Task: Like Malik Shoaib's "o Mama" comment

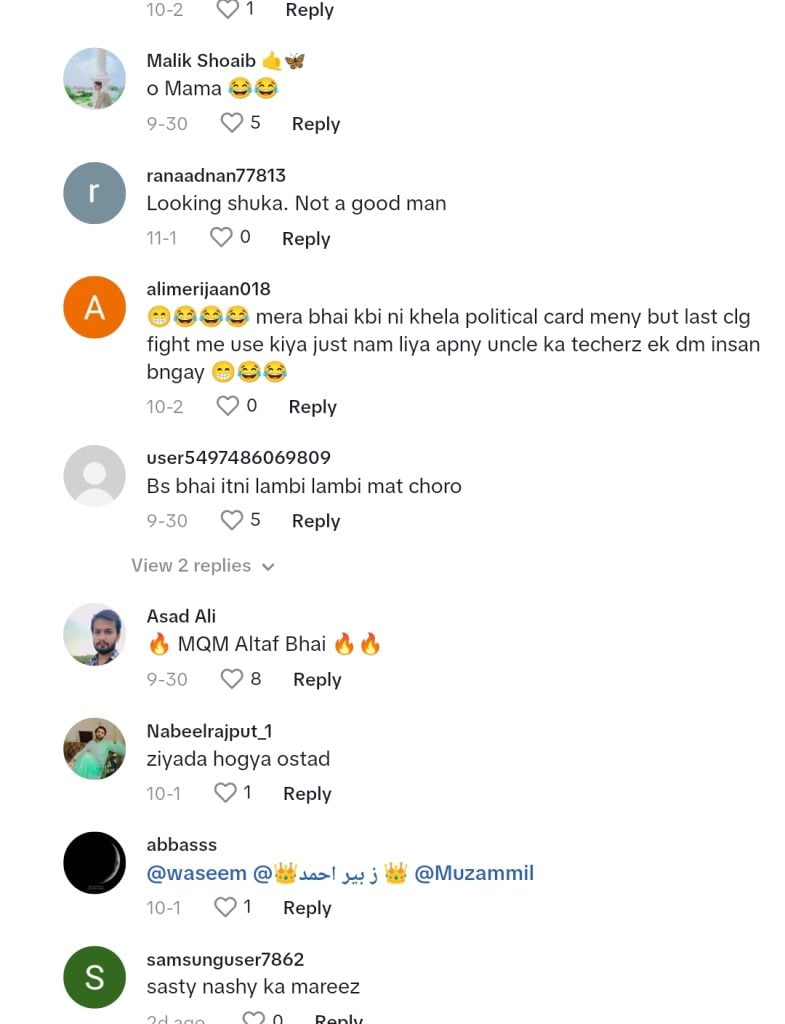Action: (232, 123)
